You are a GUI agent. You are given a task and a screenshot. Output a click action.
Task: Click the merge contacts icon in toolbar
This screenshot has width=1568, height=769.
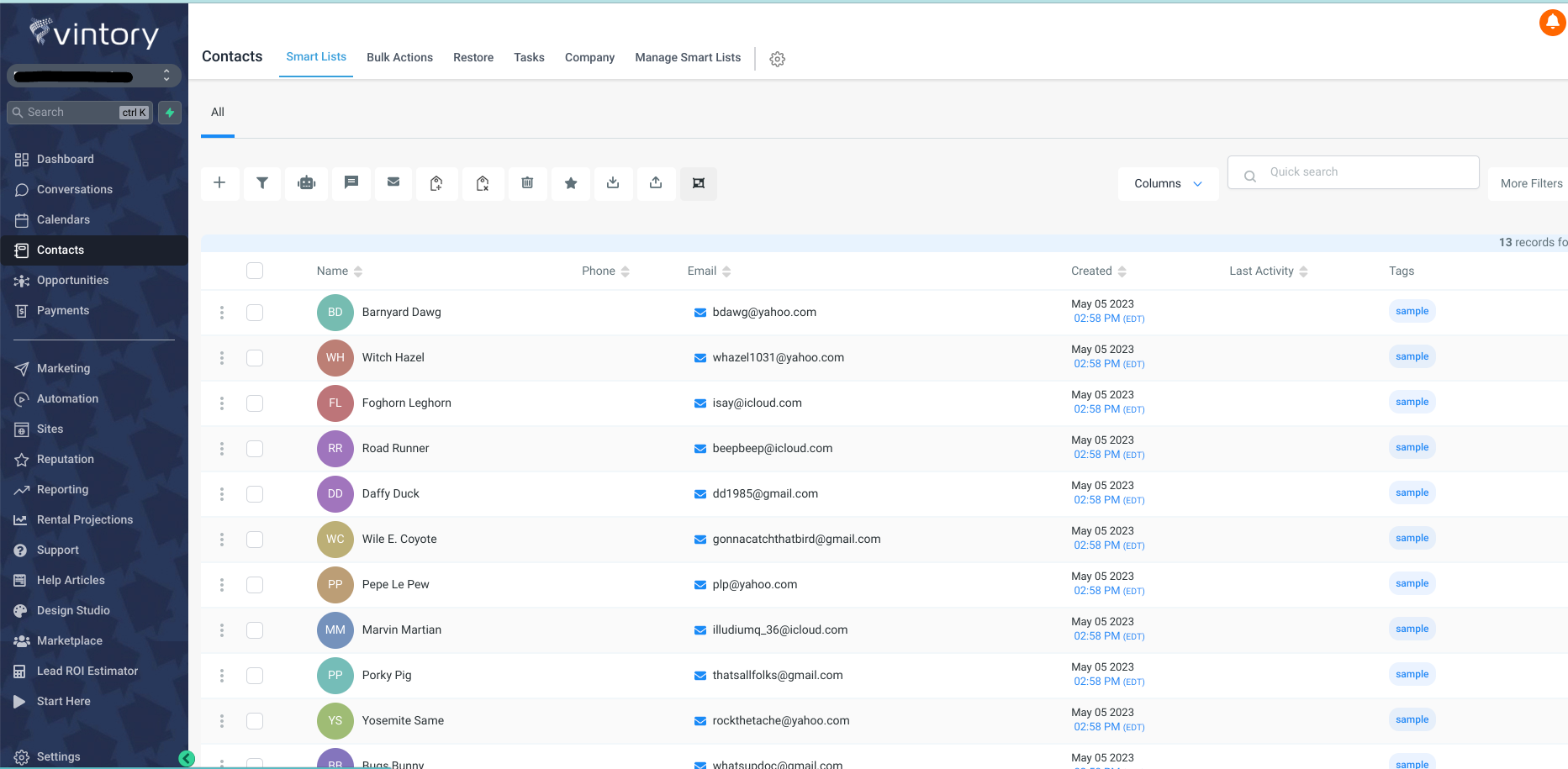click(699, 183)
